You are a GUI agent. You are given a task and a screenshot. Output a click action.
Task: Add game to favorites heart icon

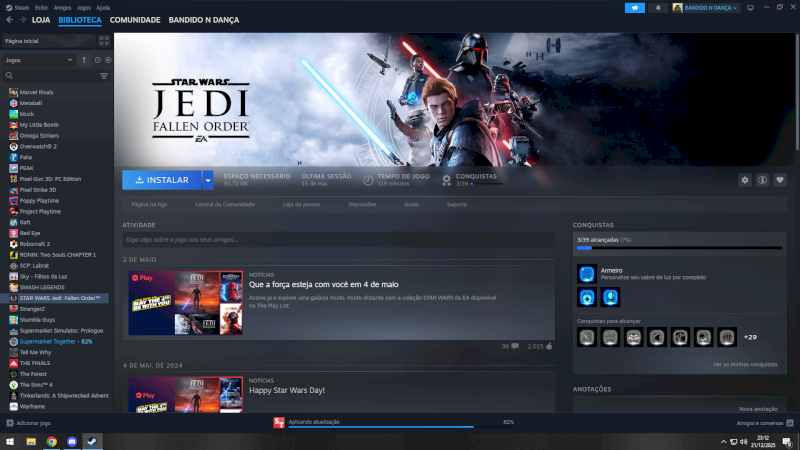click(x=780, y=180)
